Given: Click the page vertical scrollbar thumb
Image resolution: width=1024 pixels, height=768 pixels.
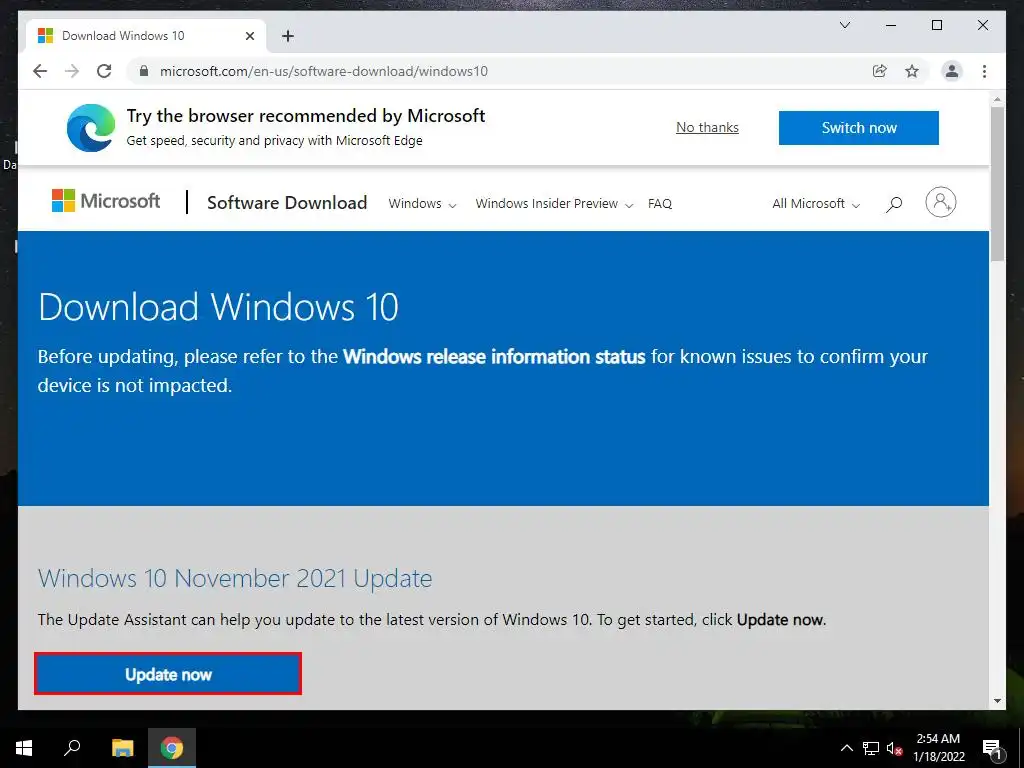Looking at the screenshot, I should (997, 184).
